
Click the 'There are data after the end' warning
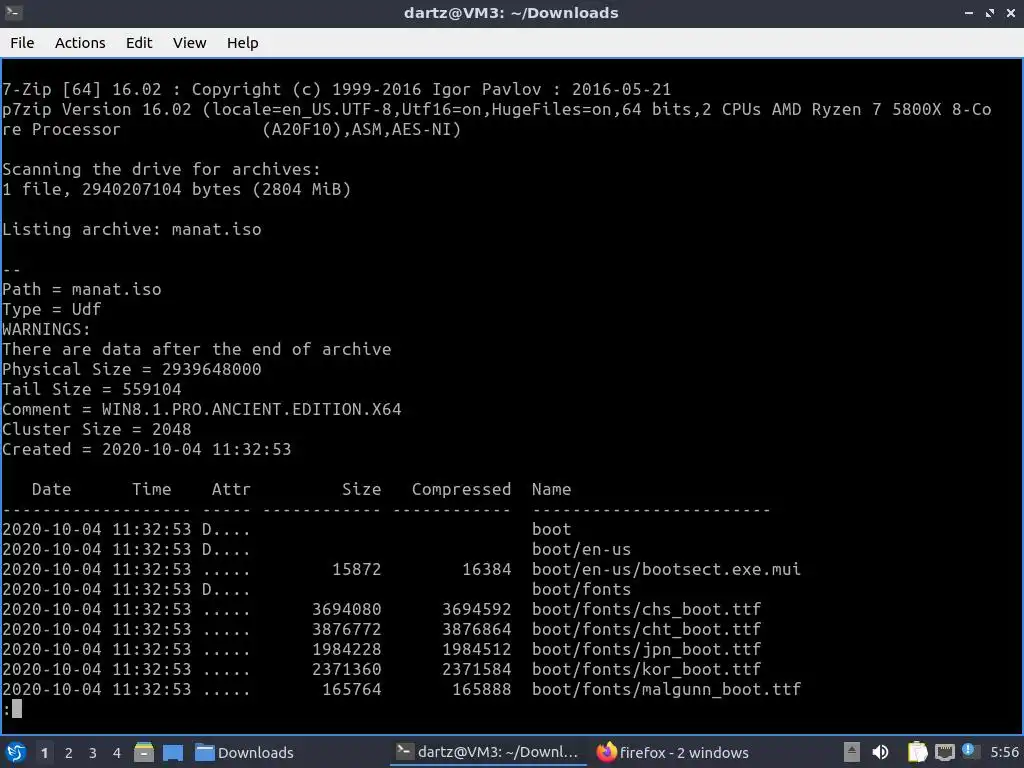click(x=197, y=349)
